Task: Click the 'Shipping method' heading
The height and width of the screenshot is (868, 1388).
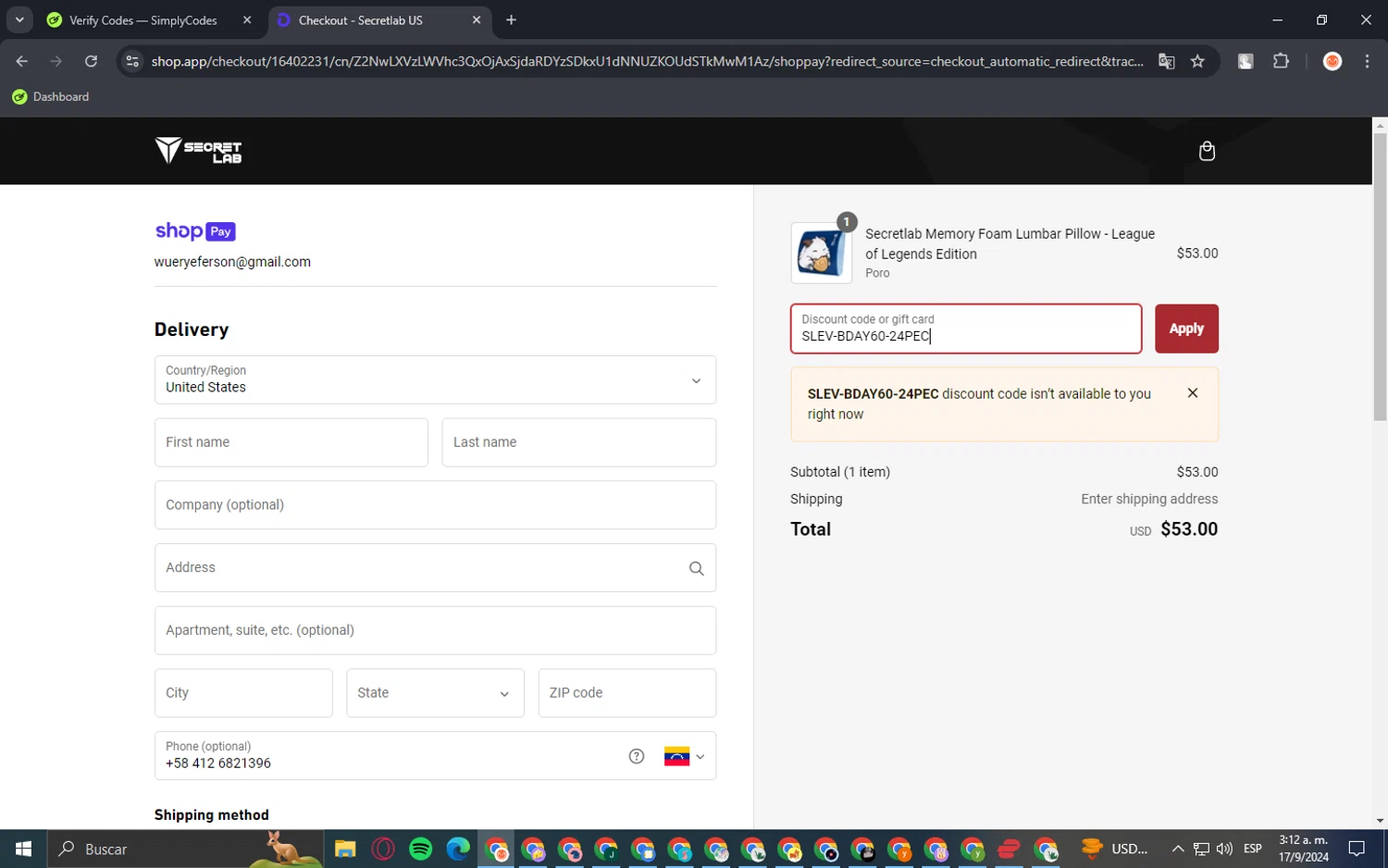Action: click(212, 815)
